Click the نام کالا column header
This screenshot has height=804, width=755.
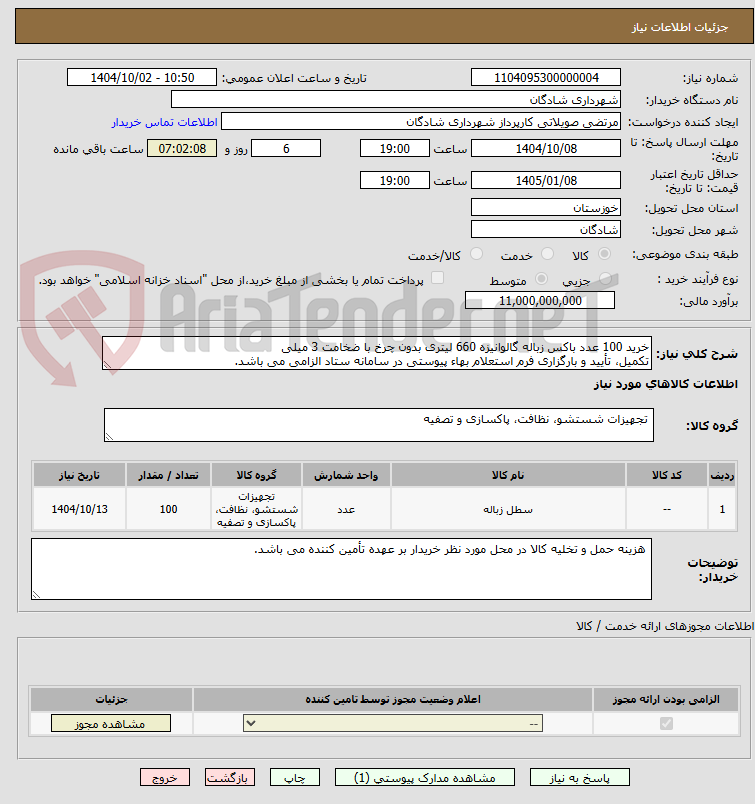[508, 475]
